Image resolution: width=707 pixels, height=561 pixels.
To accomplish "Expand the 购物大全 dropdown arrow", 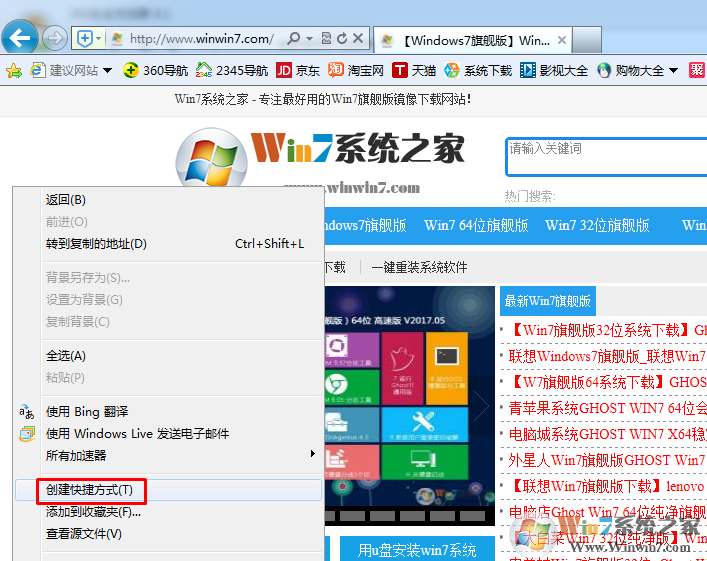I will (x=673, y=70).
